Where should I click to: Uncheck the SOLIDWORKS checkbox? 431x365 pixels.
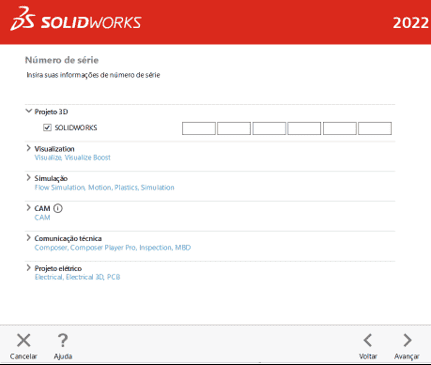tap(47, 128)
